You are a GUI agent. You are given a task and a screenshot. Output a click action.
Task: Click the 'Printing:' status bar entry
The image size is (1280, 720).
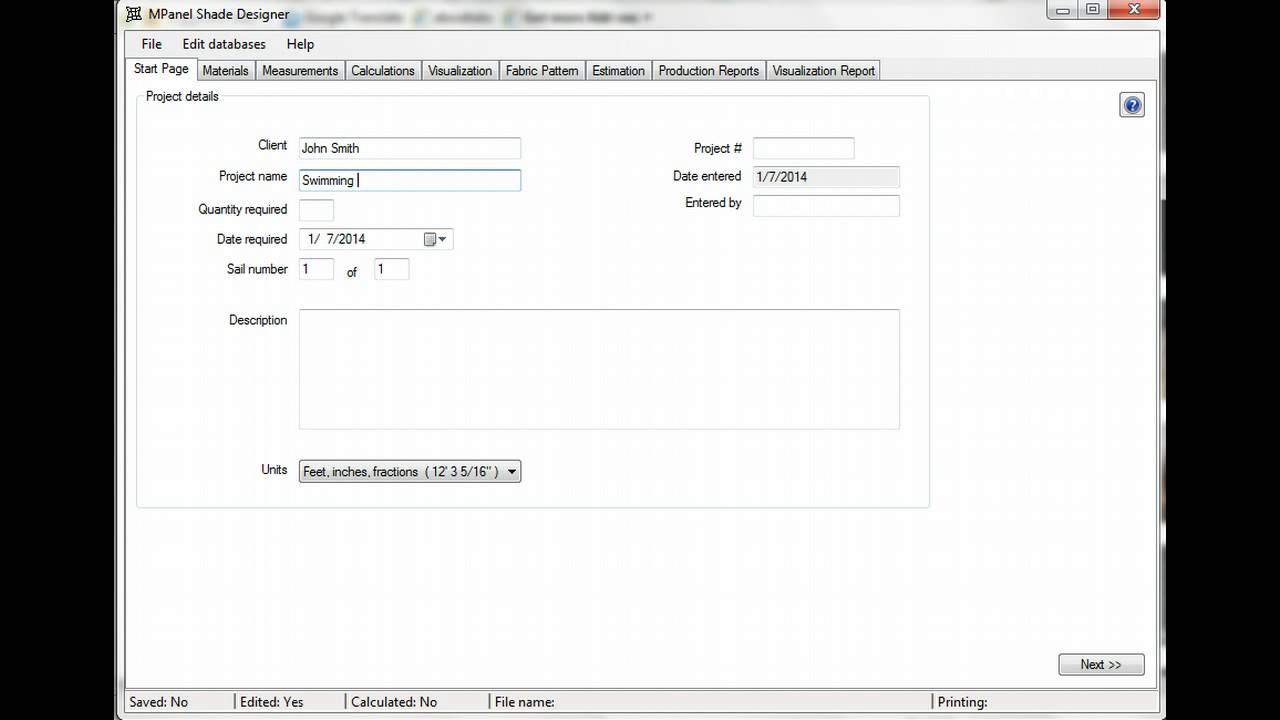click(962, 702)
